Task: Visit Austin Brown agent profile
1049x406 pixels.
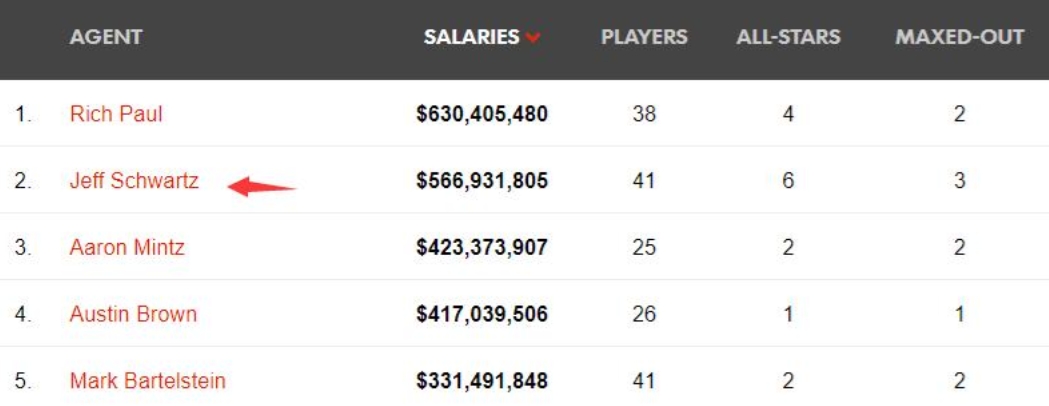Action: coord(133,314)
